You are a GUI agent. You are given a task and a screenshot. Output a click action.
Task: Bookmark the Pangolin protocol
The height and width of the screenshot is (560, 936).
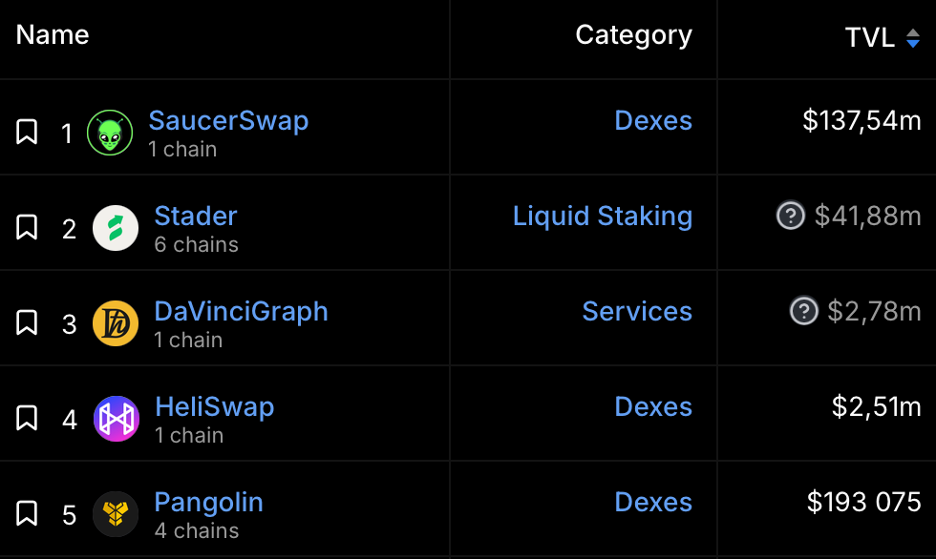[27, 513]
